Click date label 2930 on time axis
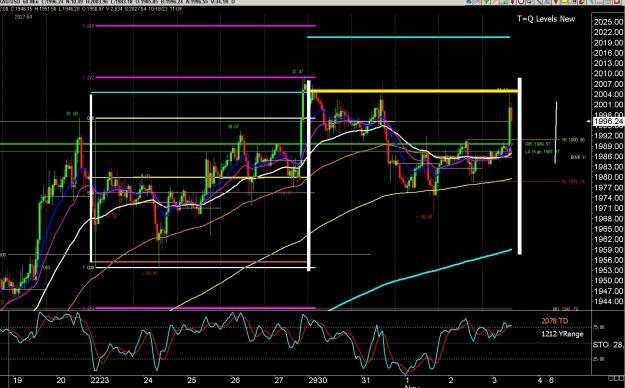 click(x=317, y=380)
